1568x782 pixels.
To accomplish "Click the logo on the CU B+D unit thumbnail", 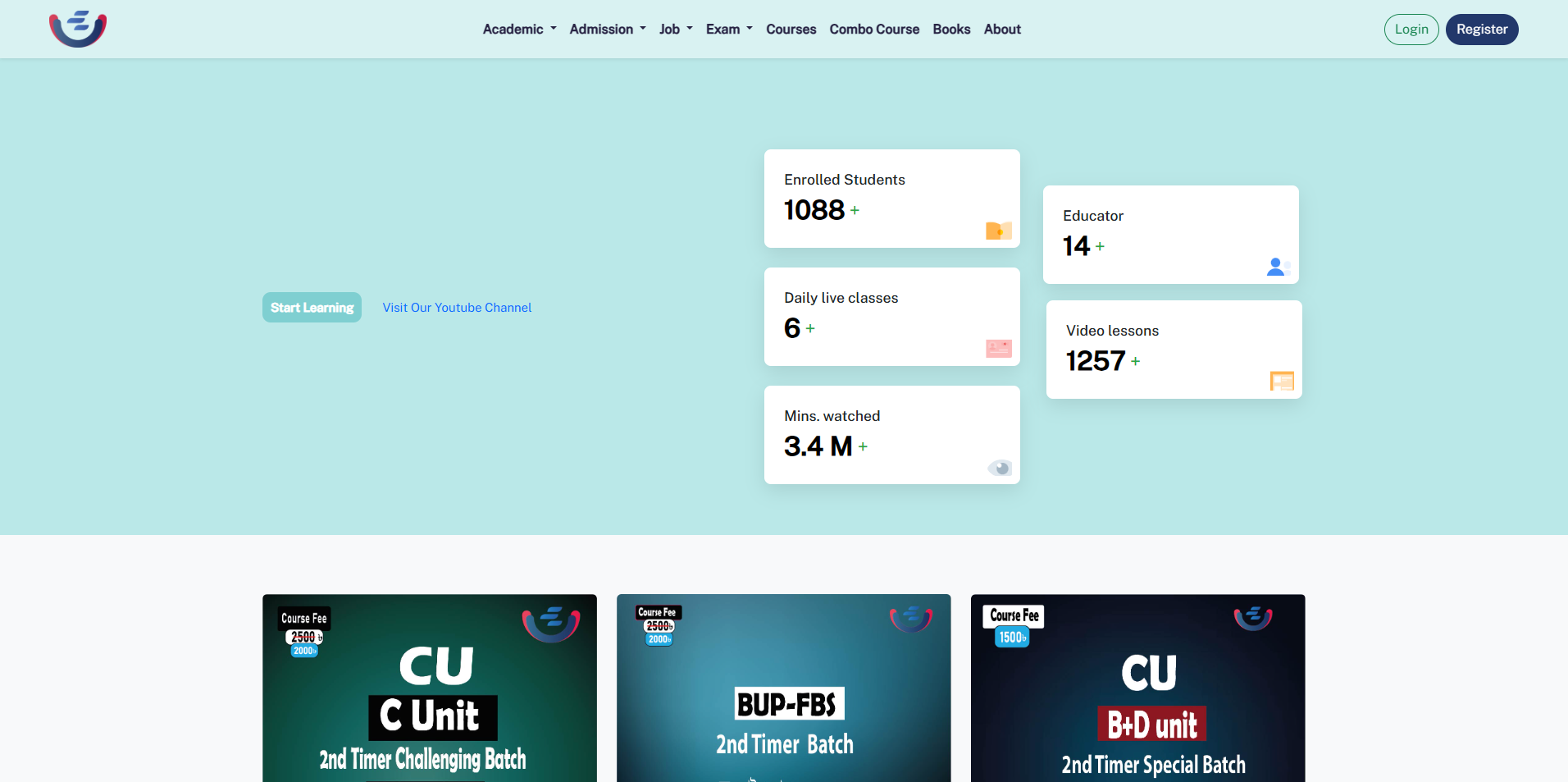I will [x=1253, y=618].
